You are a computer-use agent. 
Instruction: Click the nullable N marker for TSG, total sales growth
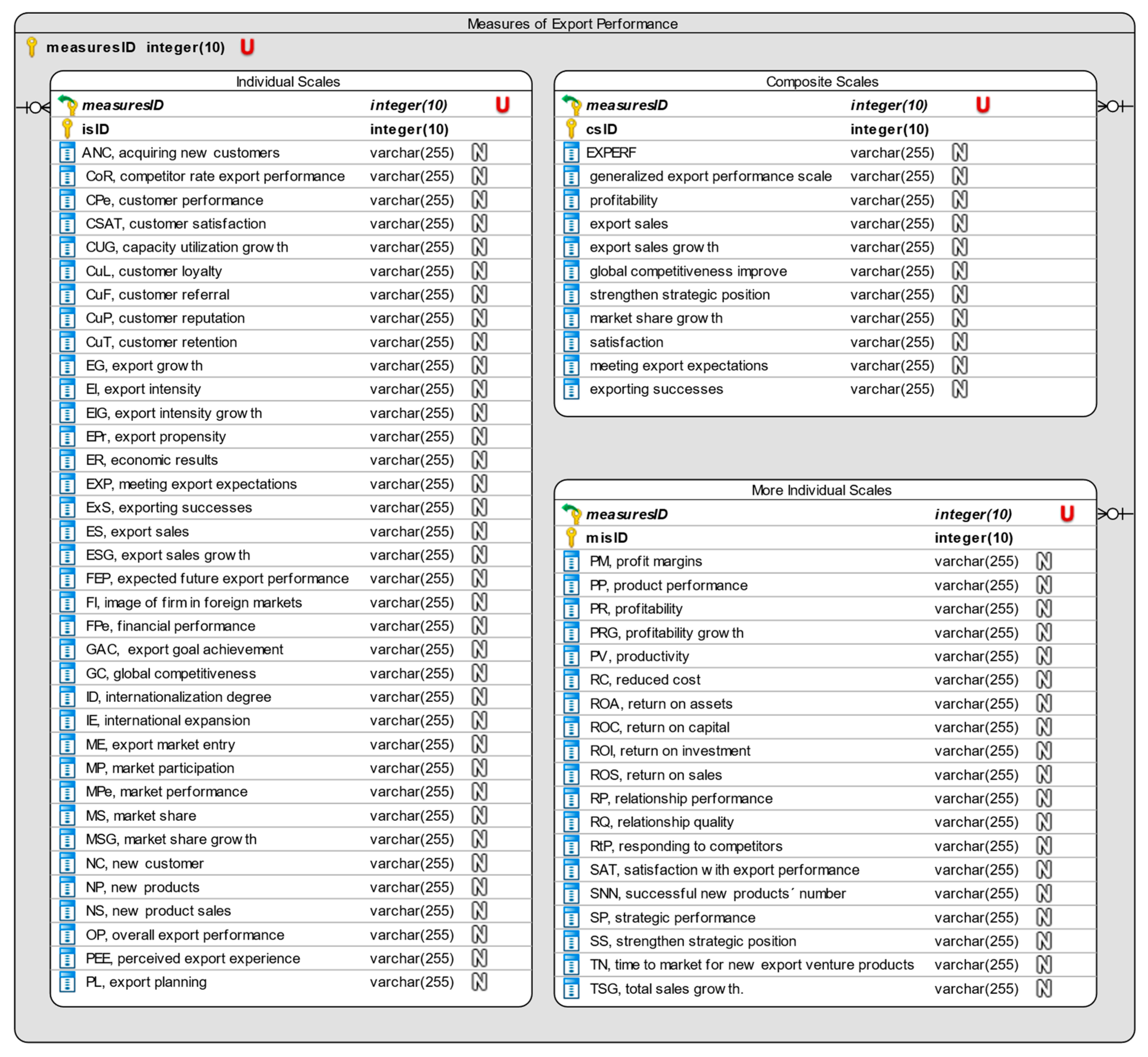1043,988
